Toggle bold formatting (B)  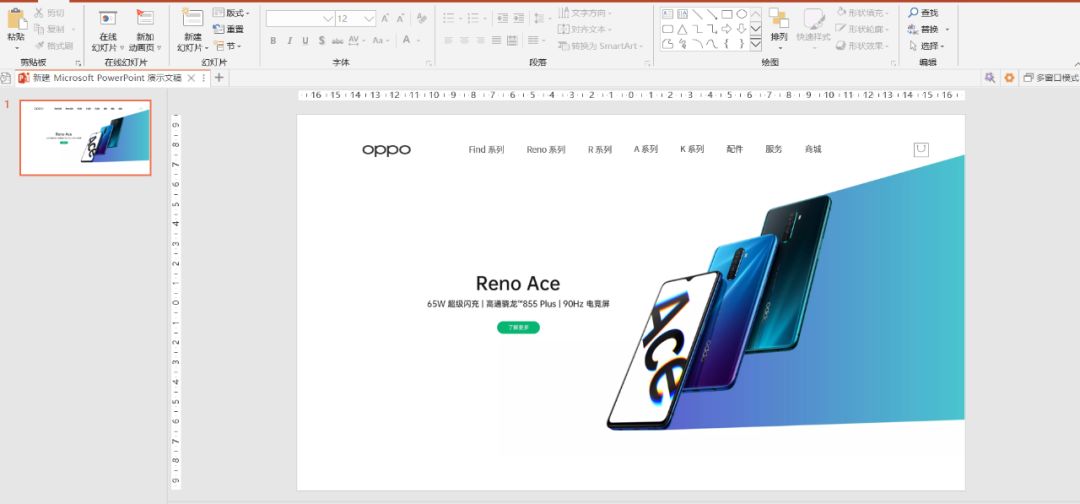coord(274,41)
